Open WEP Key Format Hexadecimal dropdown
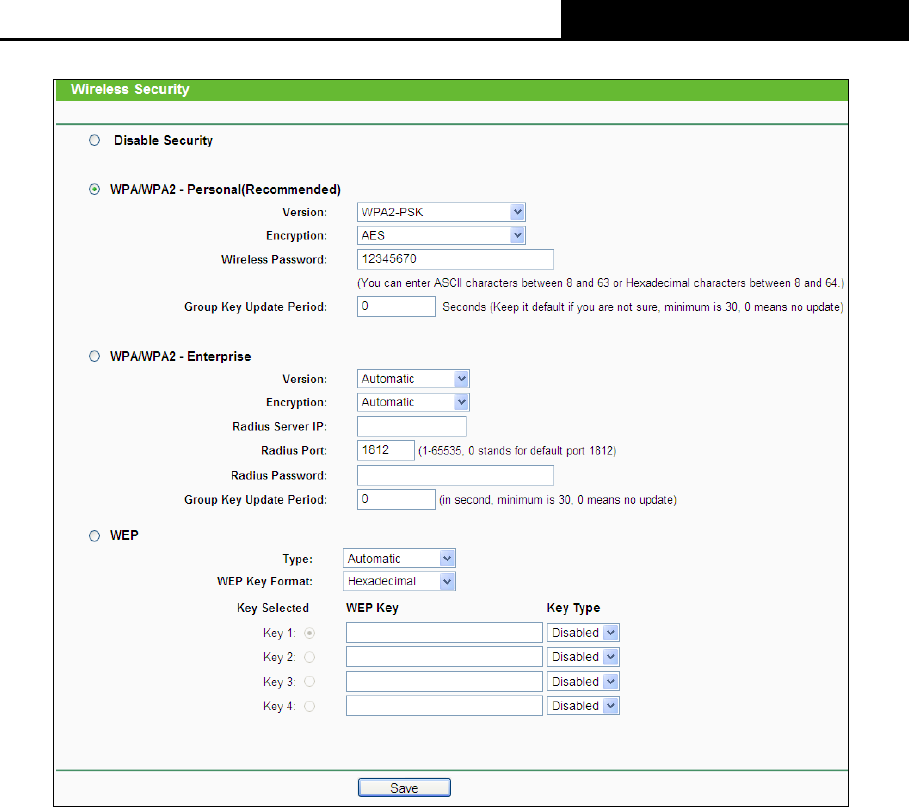Viewport: 909px width, 807px height. pyautogui.click(x=399, y=581)
